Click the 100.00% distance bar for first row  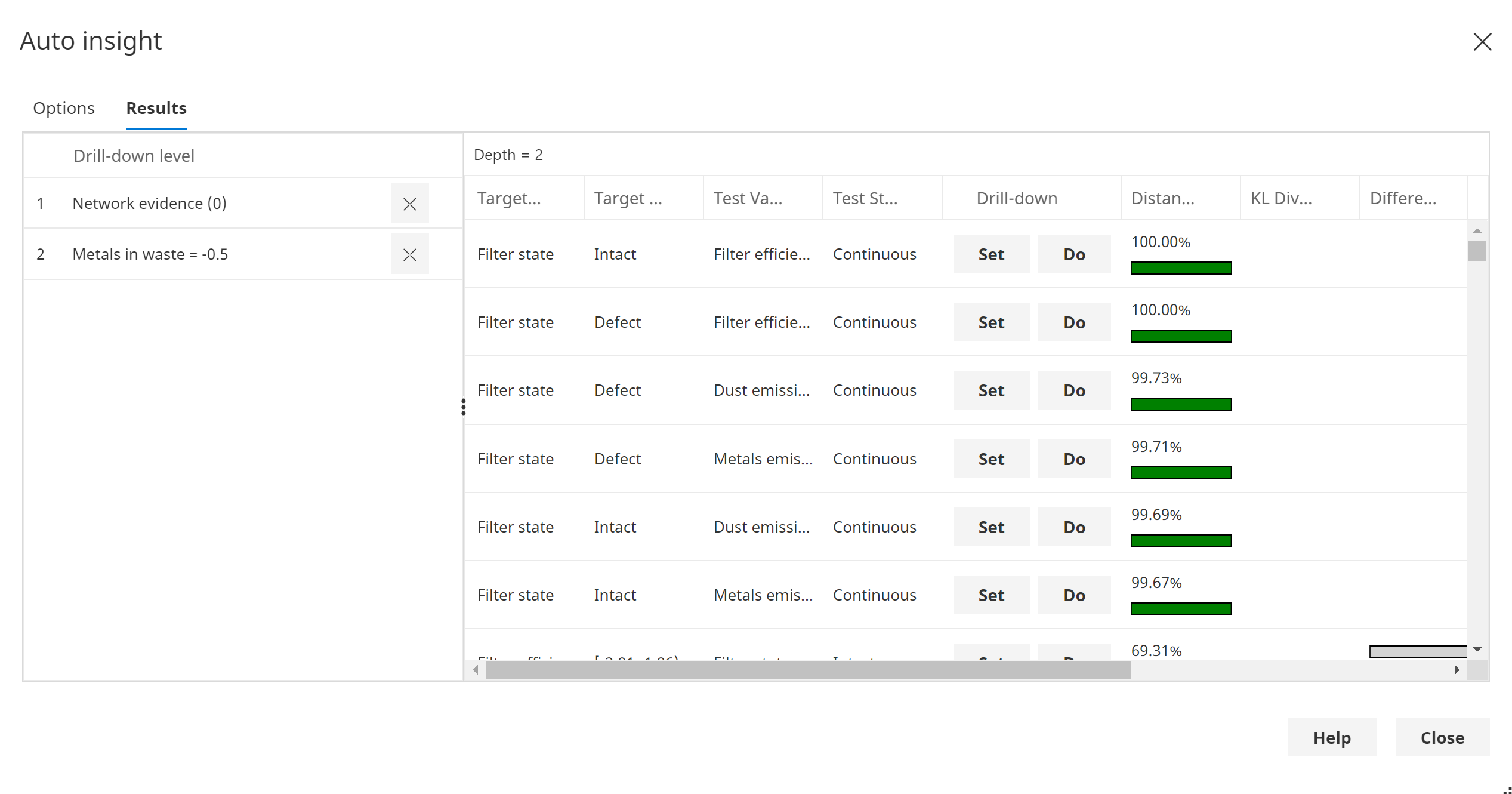pyautogui.click(x=1180, y=267)
